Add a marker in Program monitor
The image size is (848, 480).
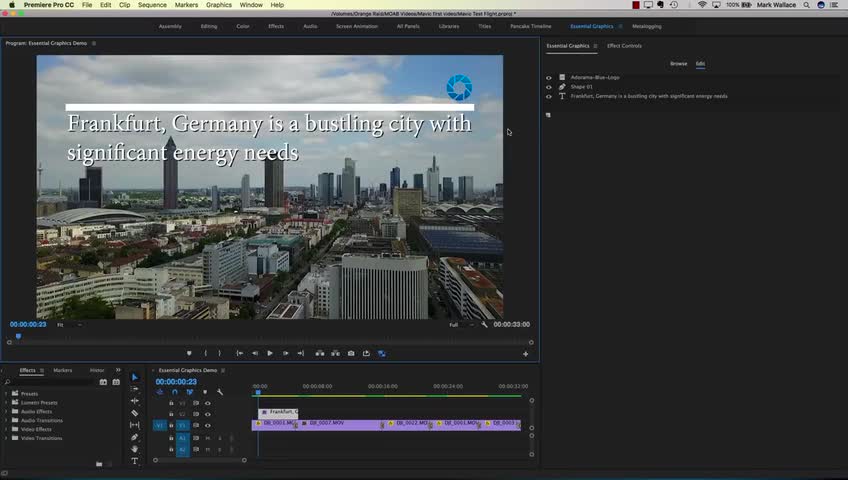(189, 353)
